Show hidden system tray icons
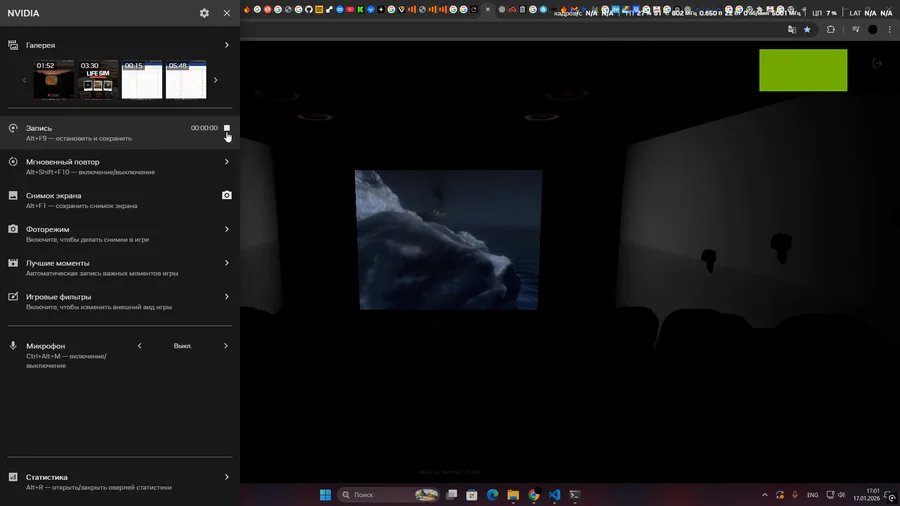Image resolution: width=900 pixels, height=506 pixels. (765, 495)
